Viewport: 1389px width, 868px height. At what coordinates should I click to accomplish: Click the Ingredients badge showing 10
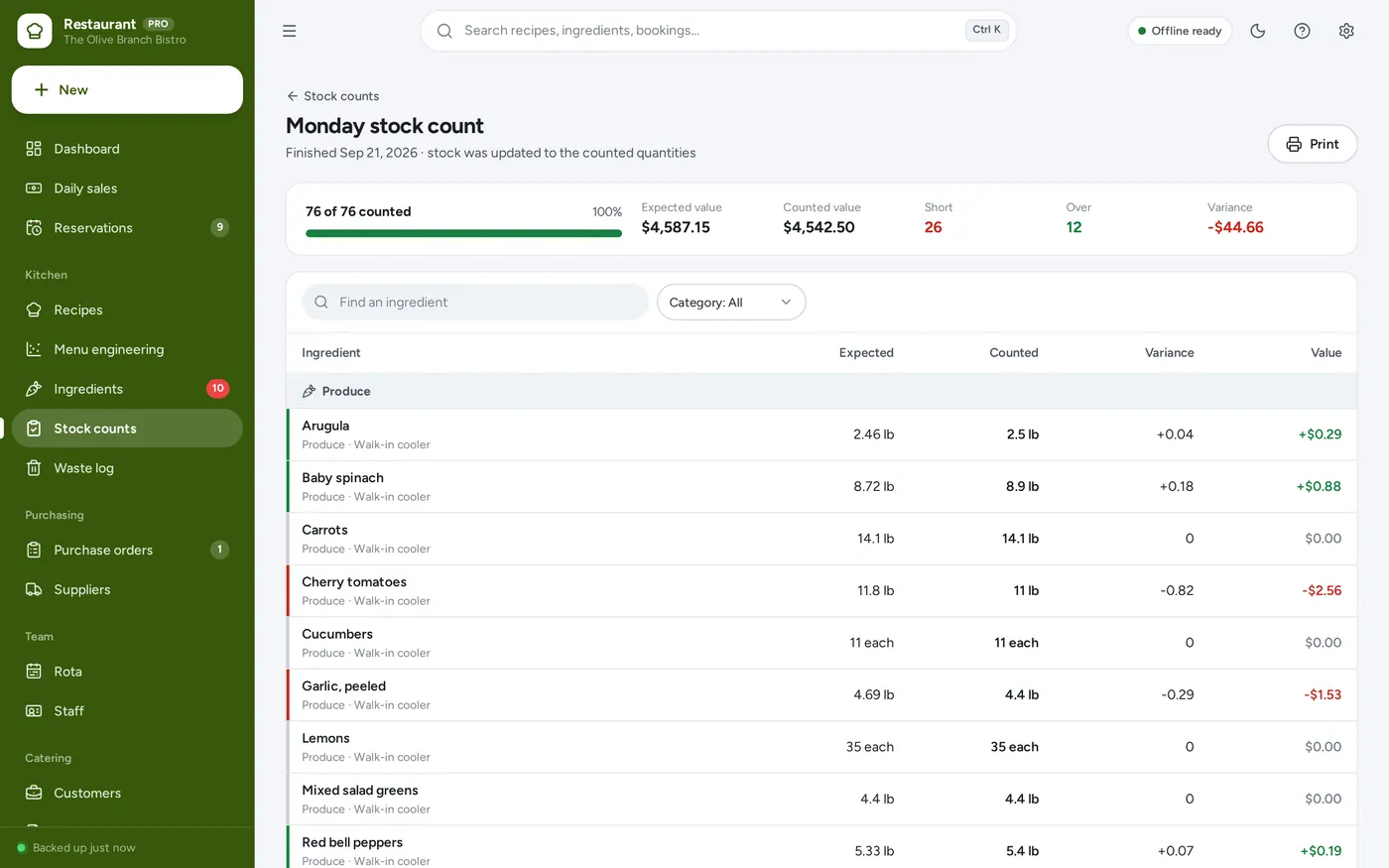tap(217, 389)
